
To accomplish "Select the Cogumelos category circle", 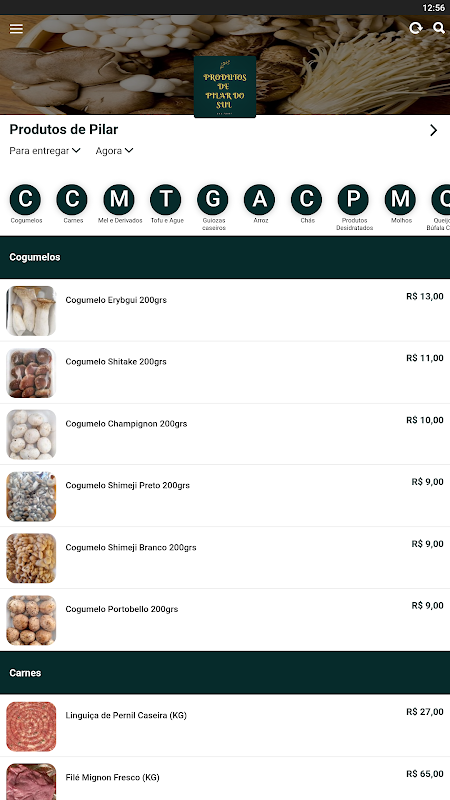I will (x=25, y=199).
